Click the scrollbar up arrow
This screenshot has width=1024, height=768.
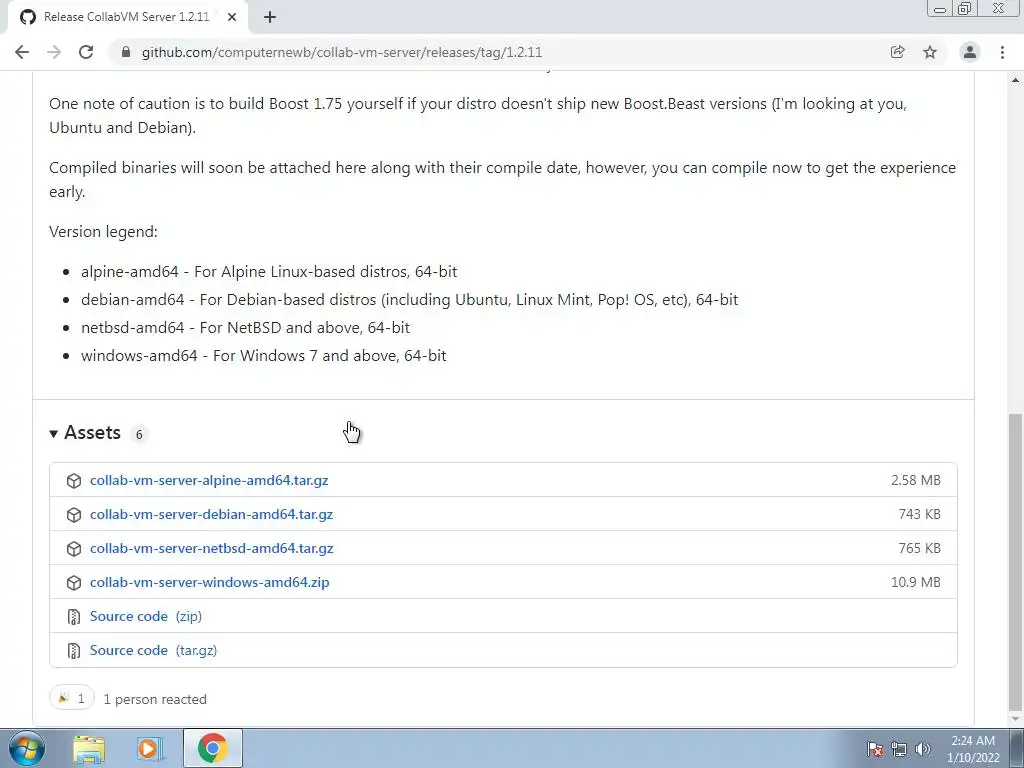[x=1015, y=80]
